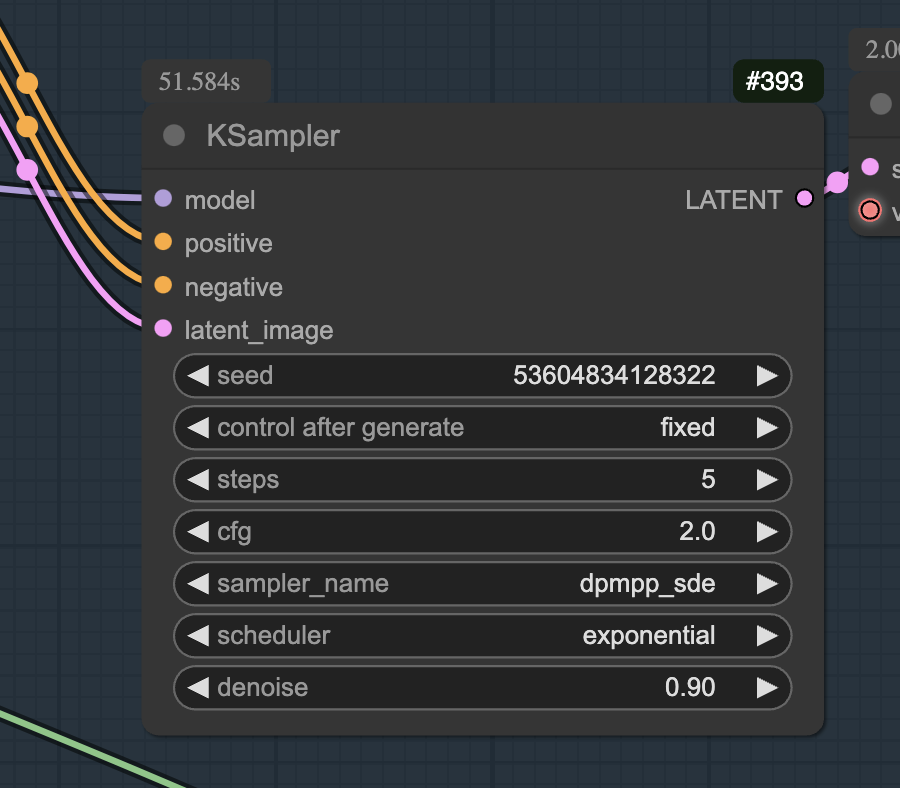Increase the seed with right arrow

pyautogui.click(x=767, y=376)
